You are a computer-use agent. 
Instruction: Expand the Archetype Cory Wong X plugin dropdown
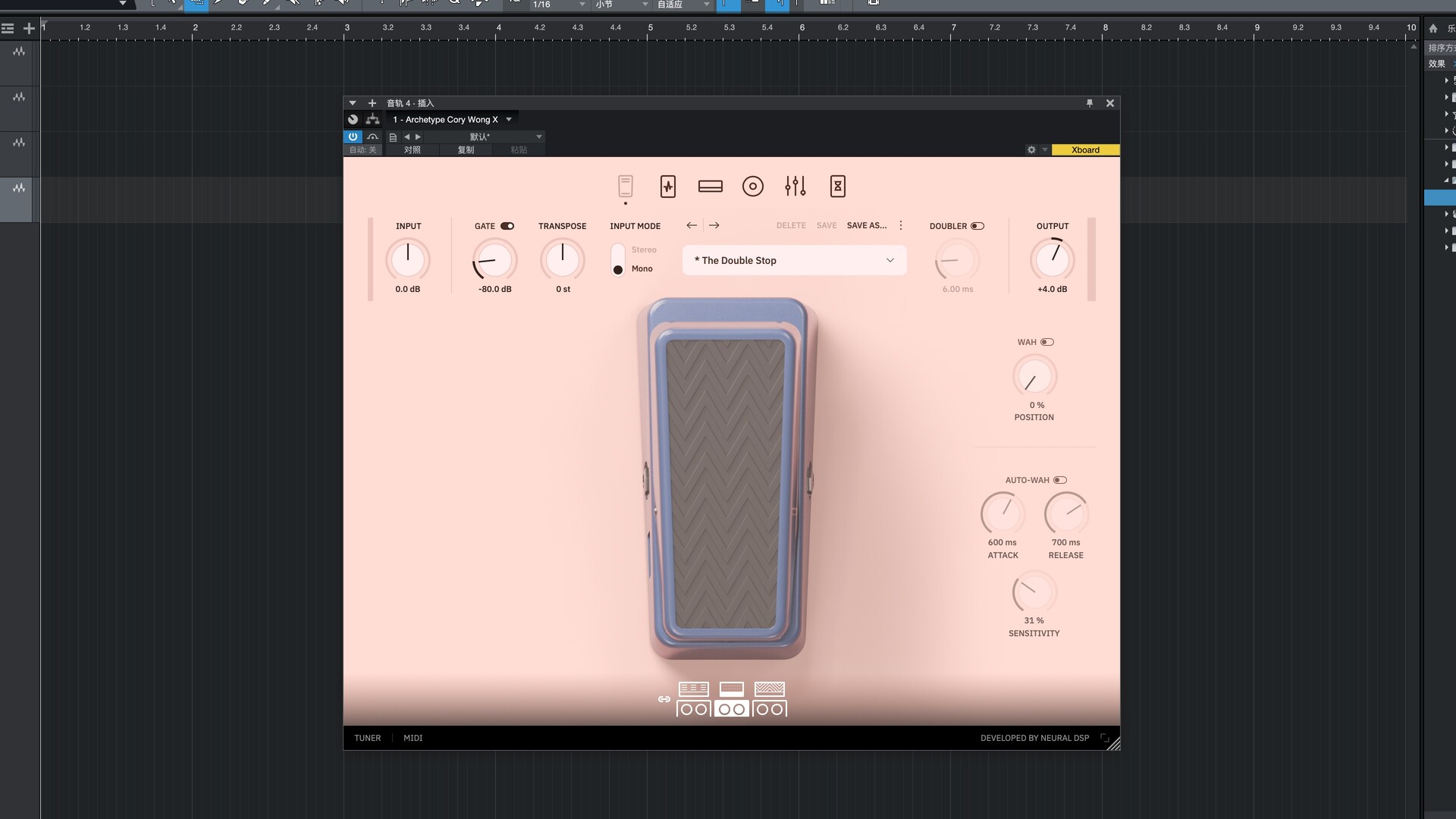pyautogui.click(x=509, y=120)
